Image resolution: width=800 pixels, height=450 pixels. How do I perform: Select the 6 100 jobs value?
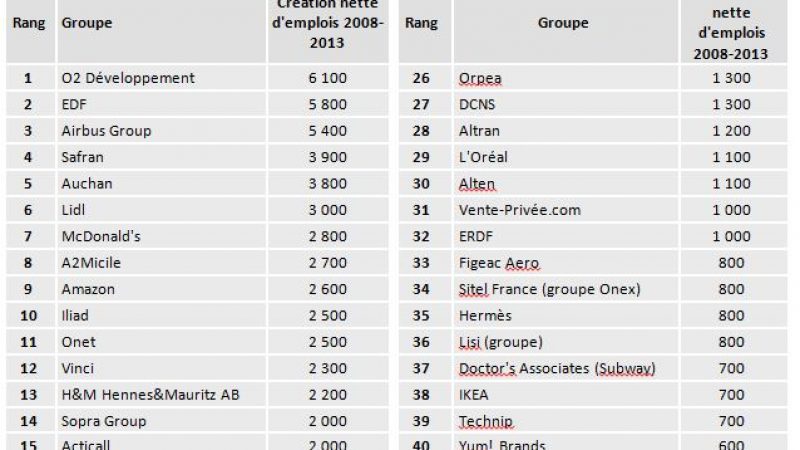328,78
